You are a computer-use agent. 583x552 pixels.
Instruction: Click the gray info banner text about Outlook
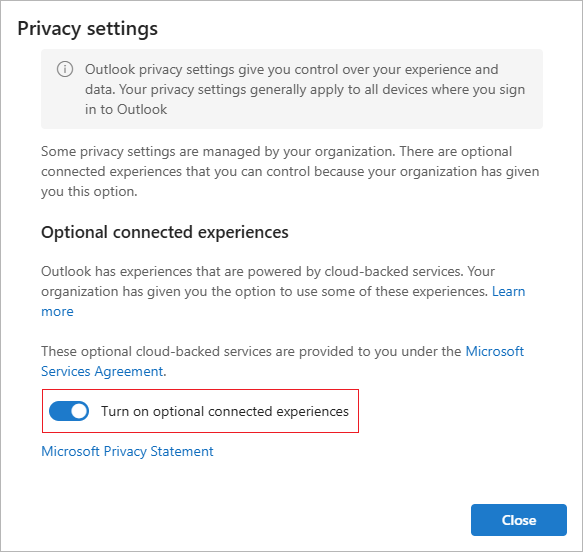(305, 90)
